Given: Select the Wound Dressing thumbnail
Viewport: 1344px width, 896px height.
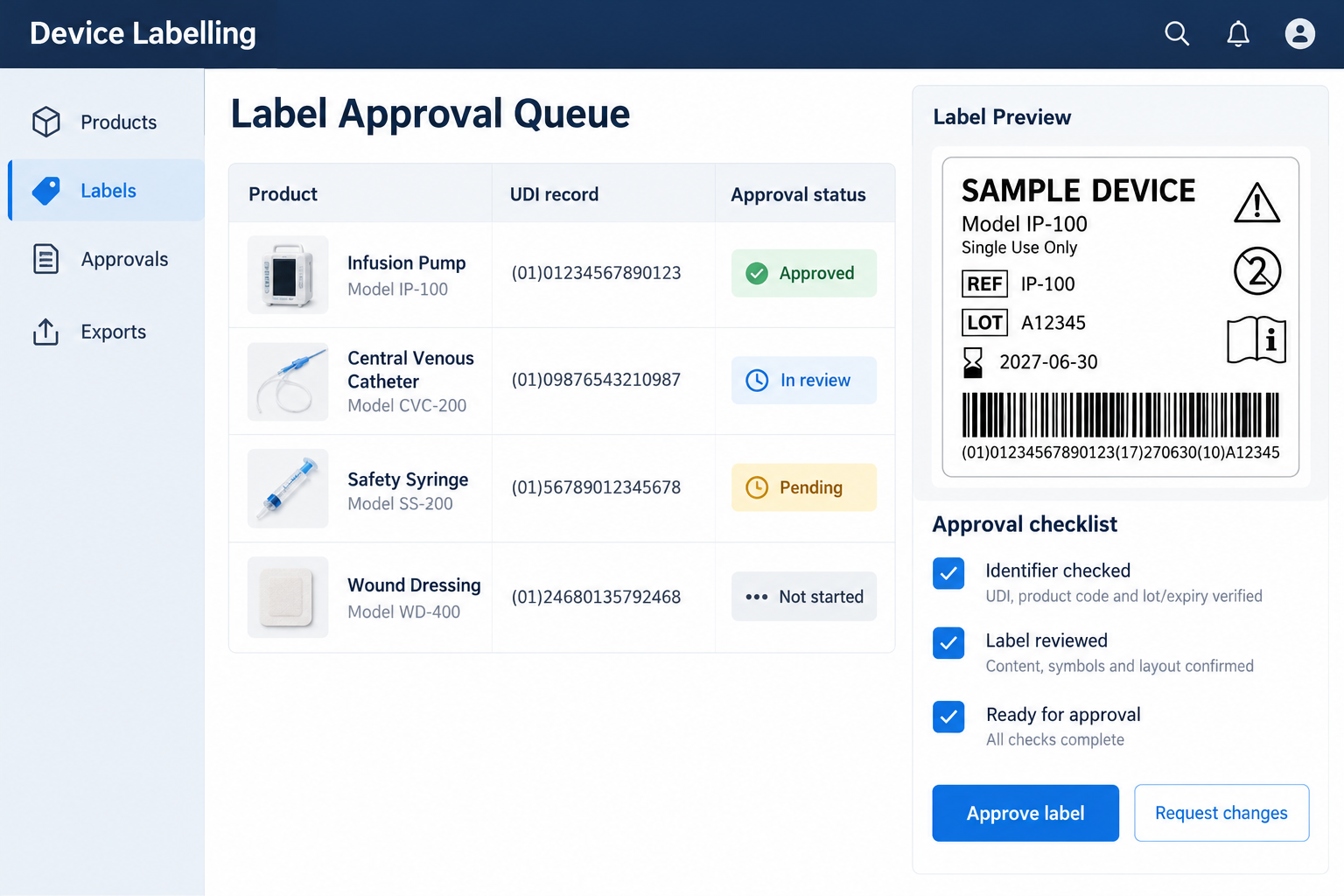Looking at the screenshot, I should tap(288, 597).
